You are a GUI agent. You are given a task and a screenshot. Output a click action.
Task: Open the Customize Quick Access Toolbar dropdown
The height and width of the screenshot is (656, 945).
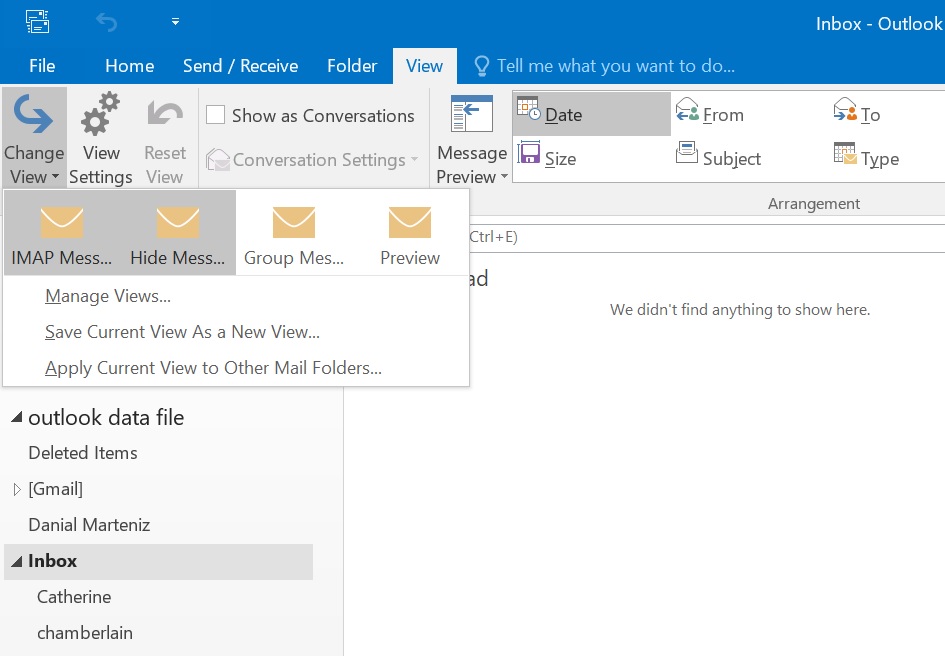pos(175,22)
